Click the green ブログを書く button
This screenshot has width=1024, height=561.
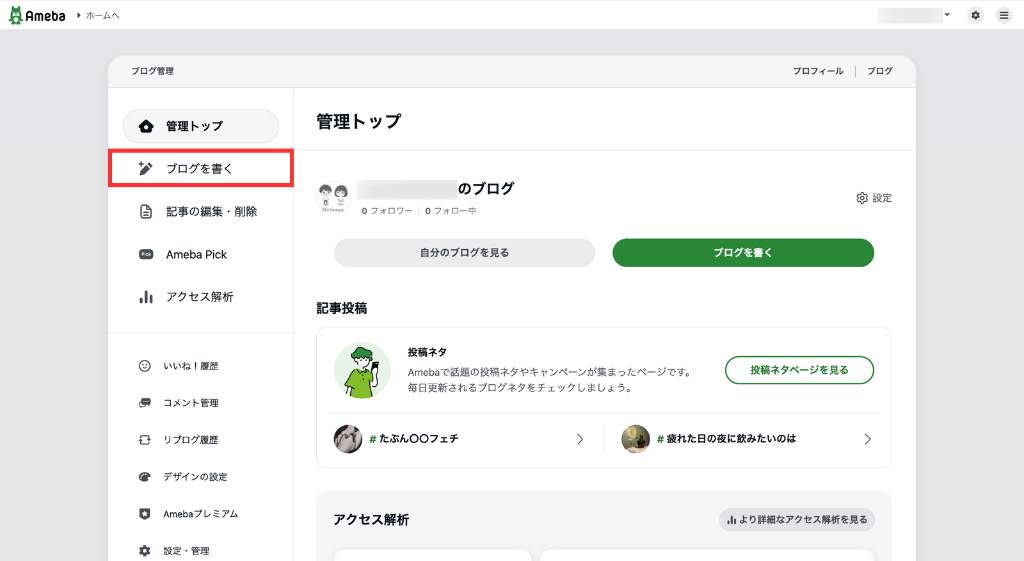743,253
